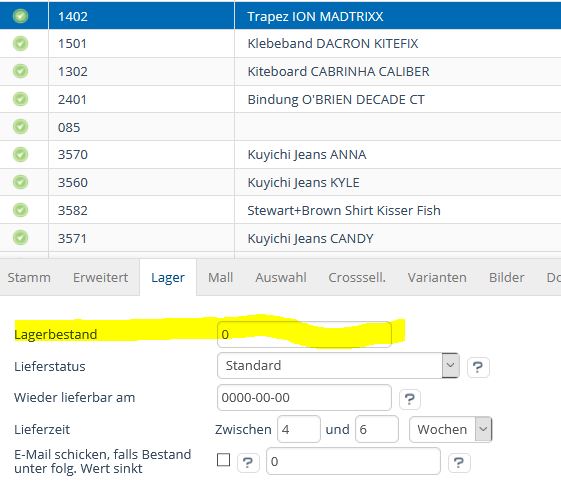The image size is (561, 485).
Task: Click the Lieferzeit minimum field showing 4
Action: tap(299, 429)
